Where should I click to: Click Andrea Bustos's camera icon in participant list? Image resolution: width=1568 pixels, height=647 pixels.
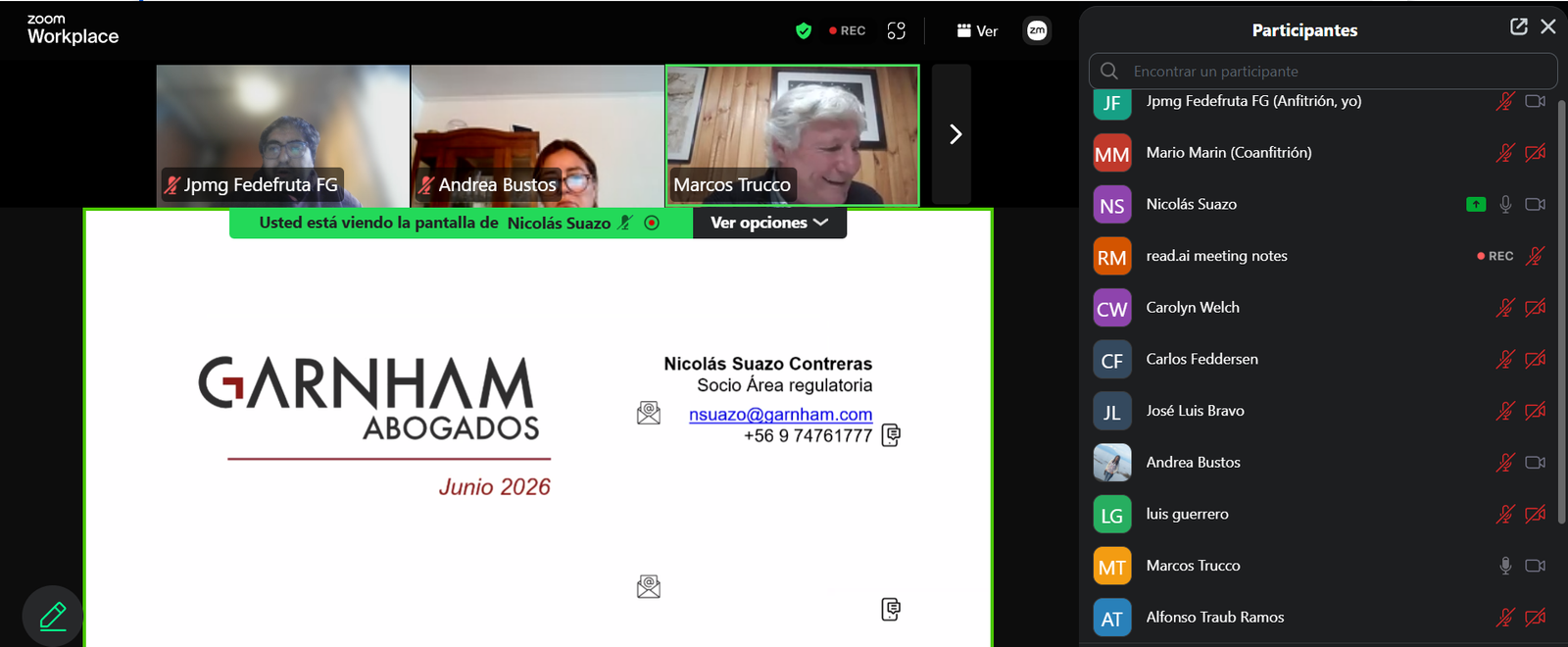pyautogui.click(x=1536, y=463)
